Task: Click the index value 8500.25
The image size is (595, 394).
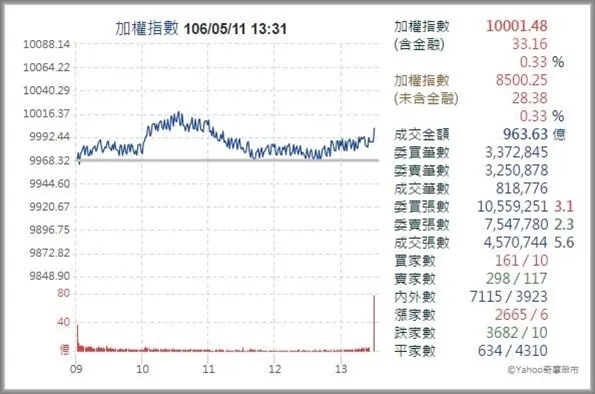Action: pos(522,80)
